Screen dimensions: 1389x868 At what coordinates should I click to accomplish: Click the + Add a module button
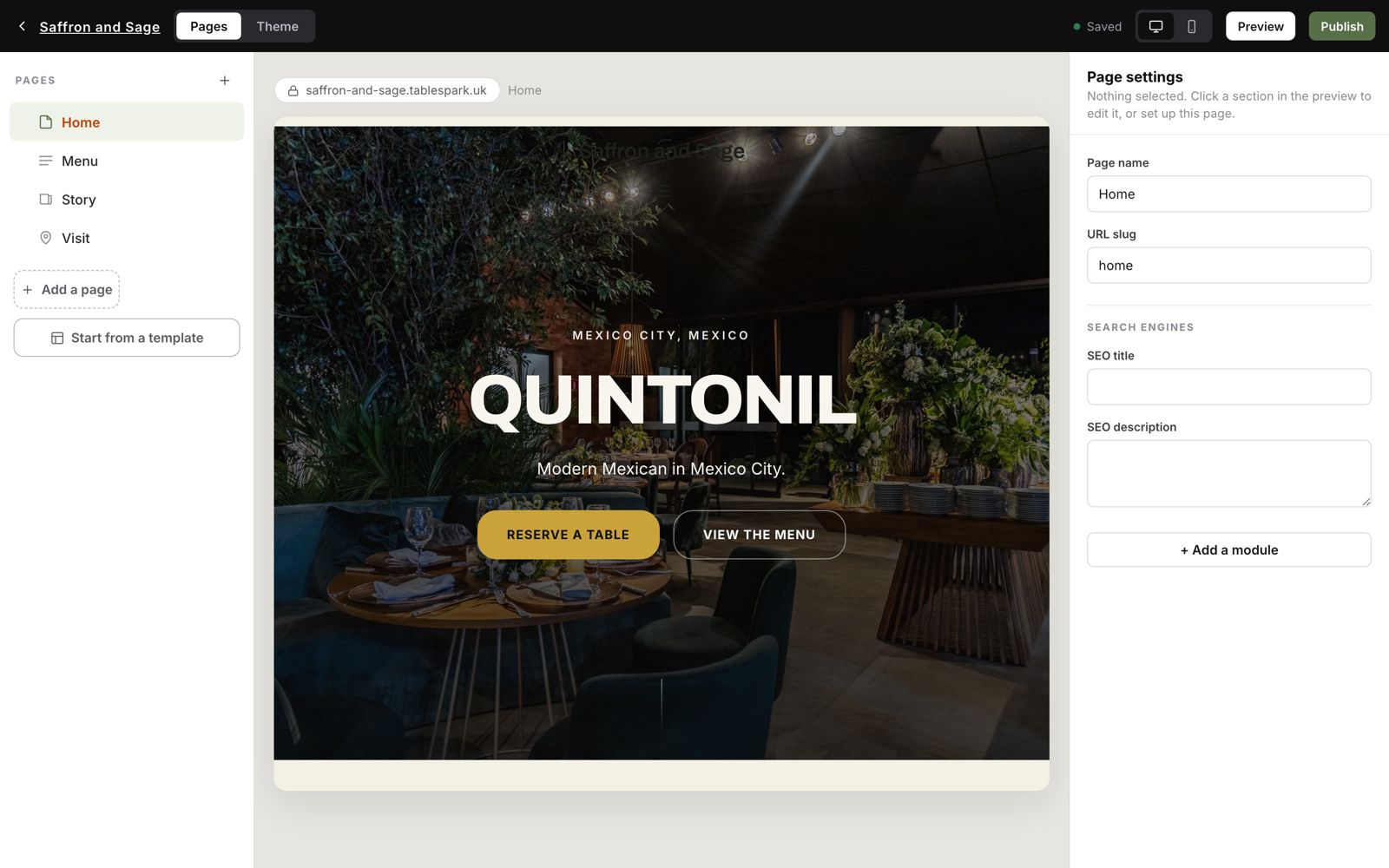coord(1228,549)
